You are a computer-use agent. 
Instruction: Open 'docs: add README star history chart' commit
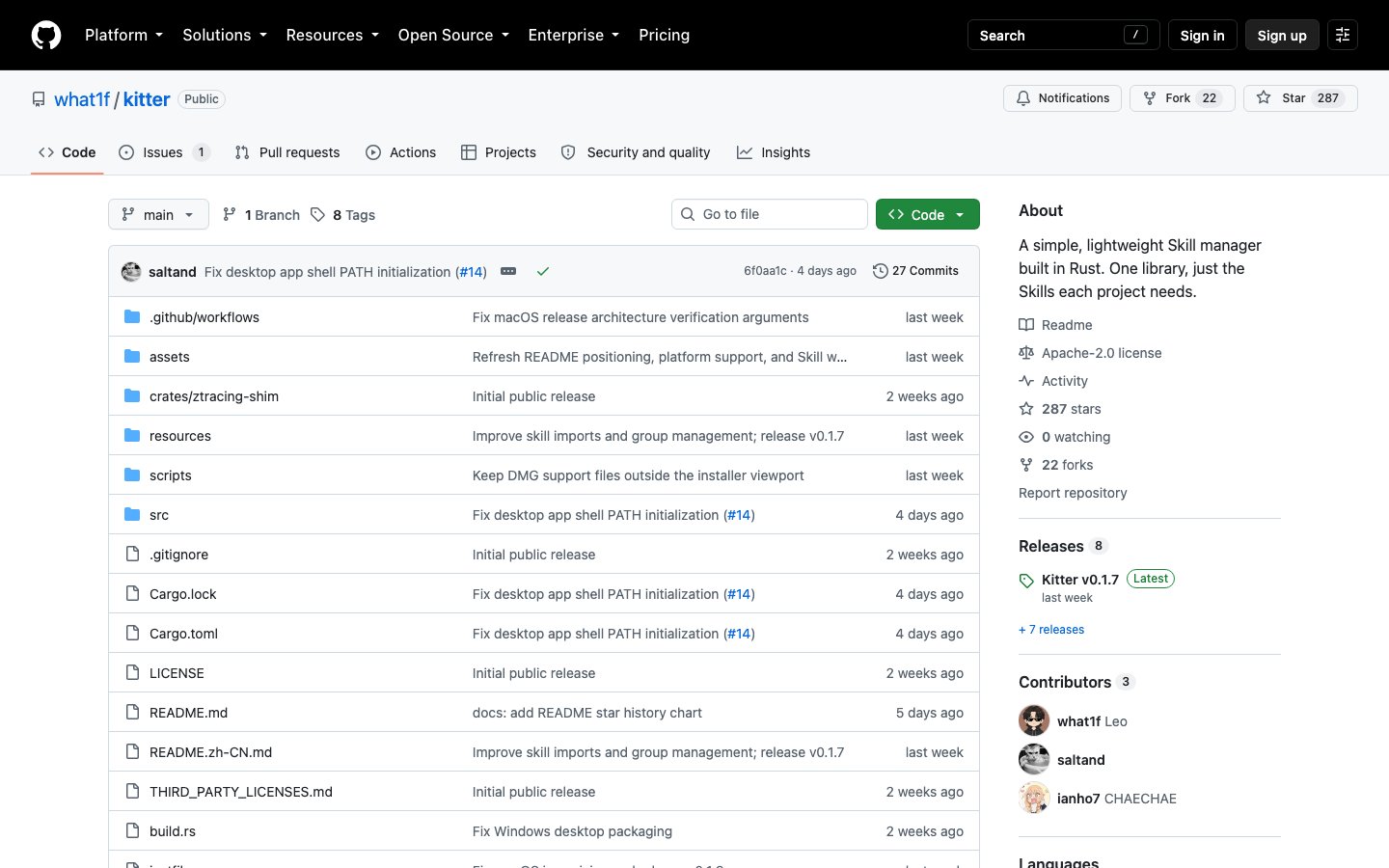(x=587, y=713)
